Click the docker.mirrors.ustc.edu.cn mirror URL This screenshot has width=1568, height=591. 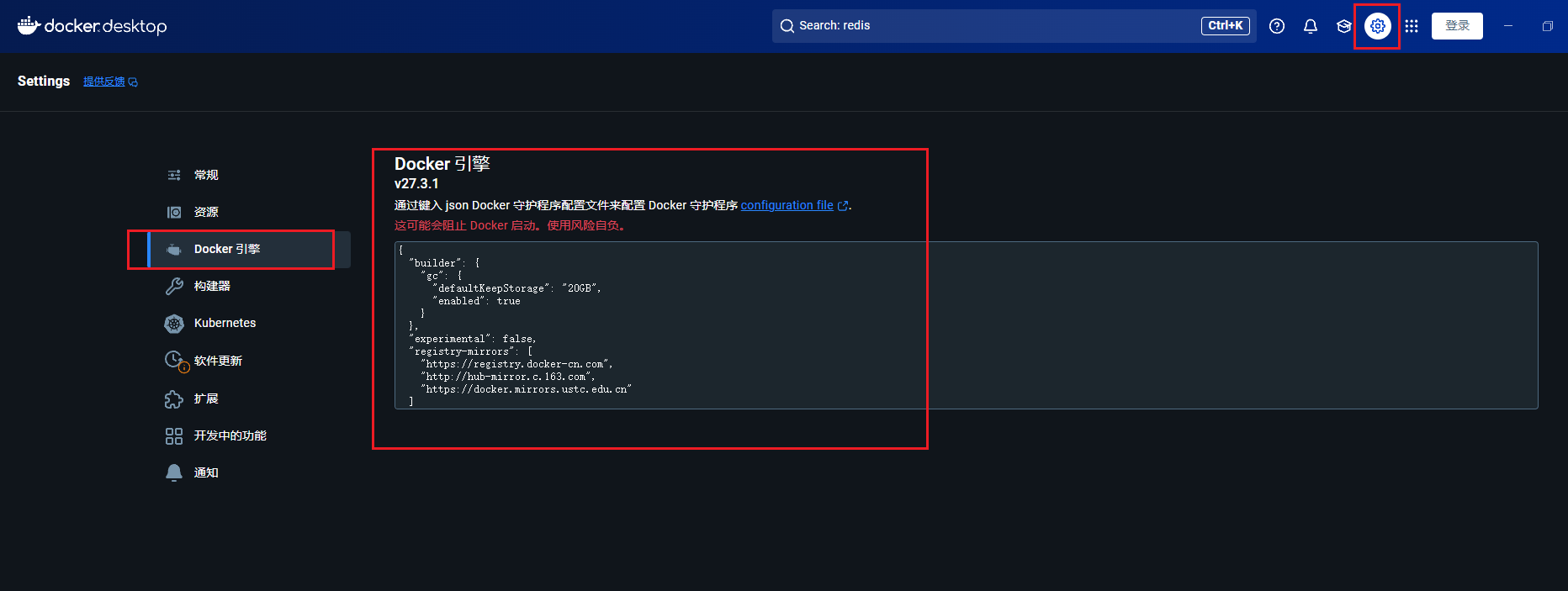coord(526,389)
